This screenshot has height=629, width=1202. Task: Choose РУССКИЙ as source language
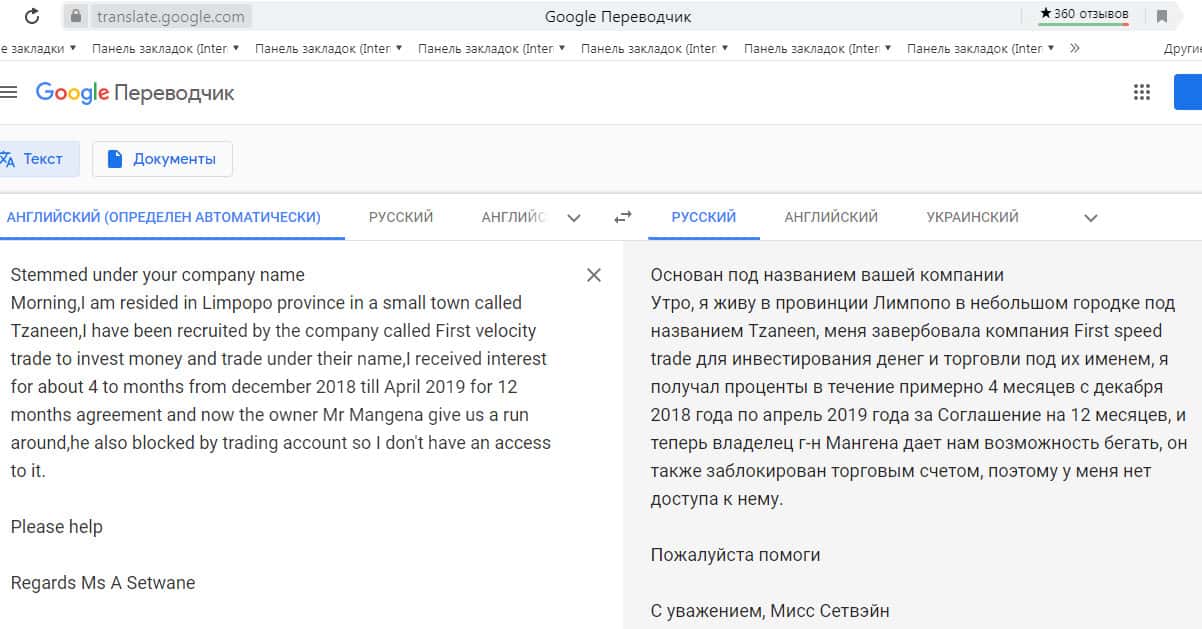click(401, 217)
